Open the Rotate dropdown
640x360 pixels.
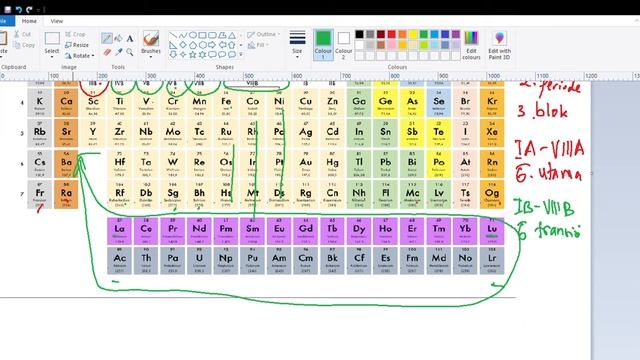tap(80, 56)
